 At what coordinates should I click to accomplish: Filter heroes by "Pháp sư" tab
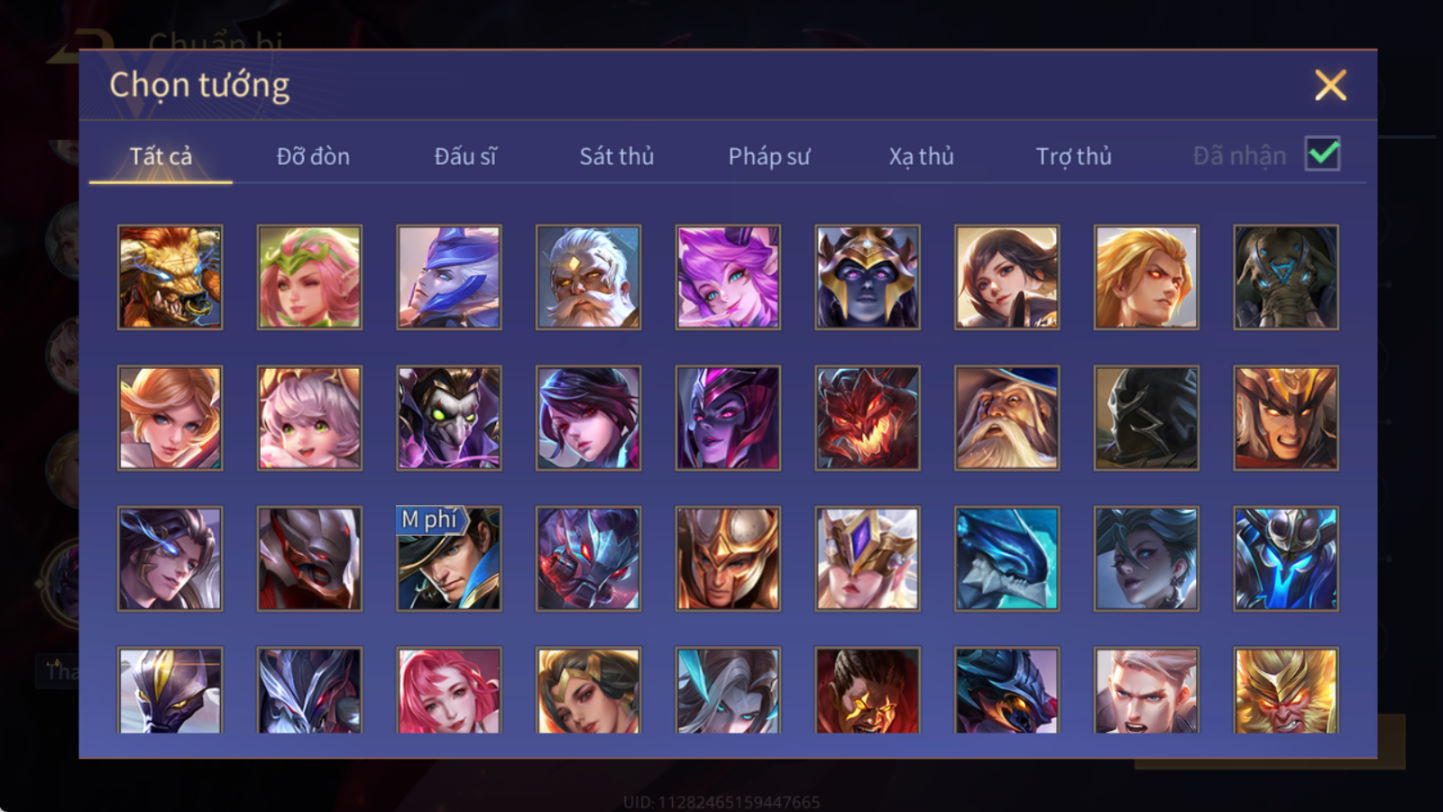click(x=769, y=156)
